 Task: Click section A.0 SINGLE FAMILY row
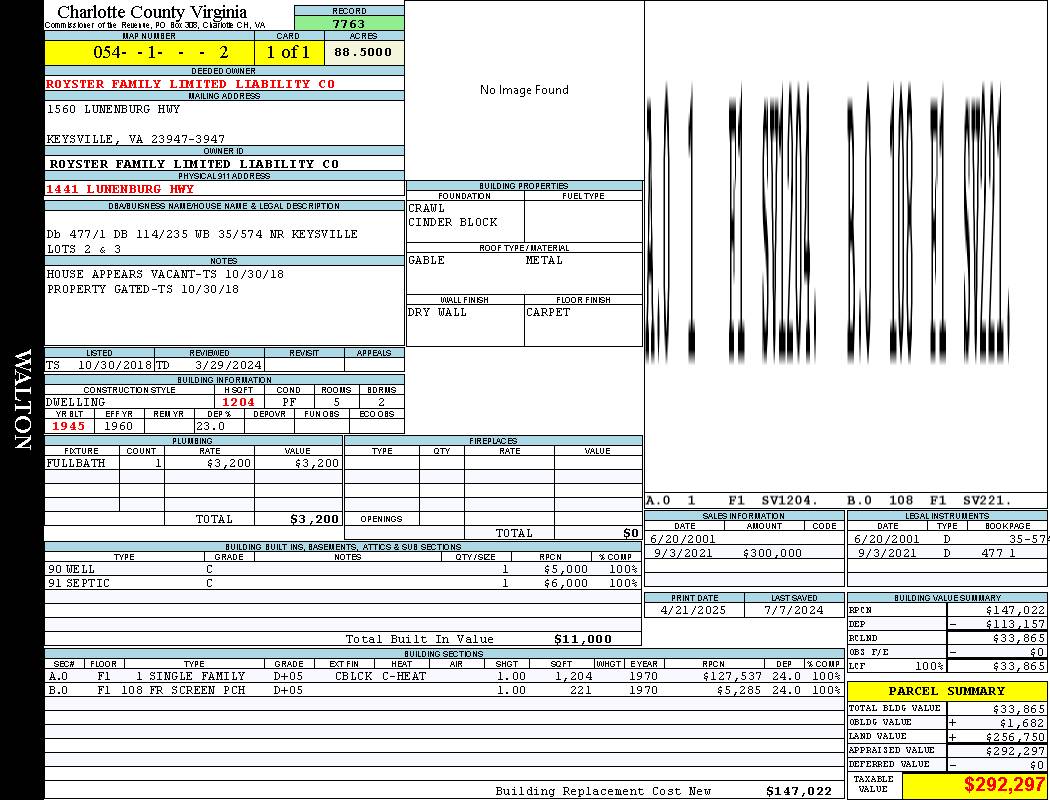(x=444, y=677)
